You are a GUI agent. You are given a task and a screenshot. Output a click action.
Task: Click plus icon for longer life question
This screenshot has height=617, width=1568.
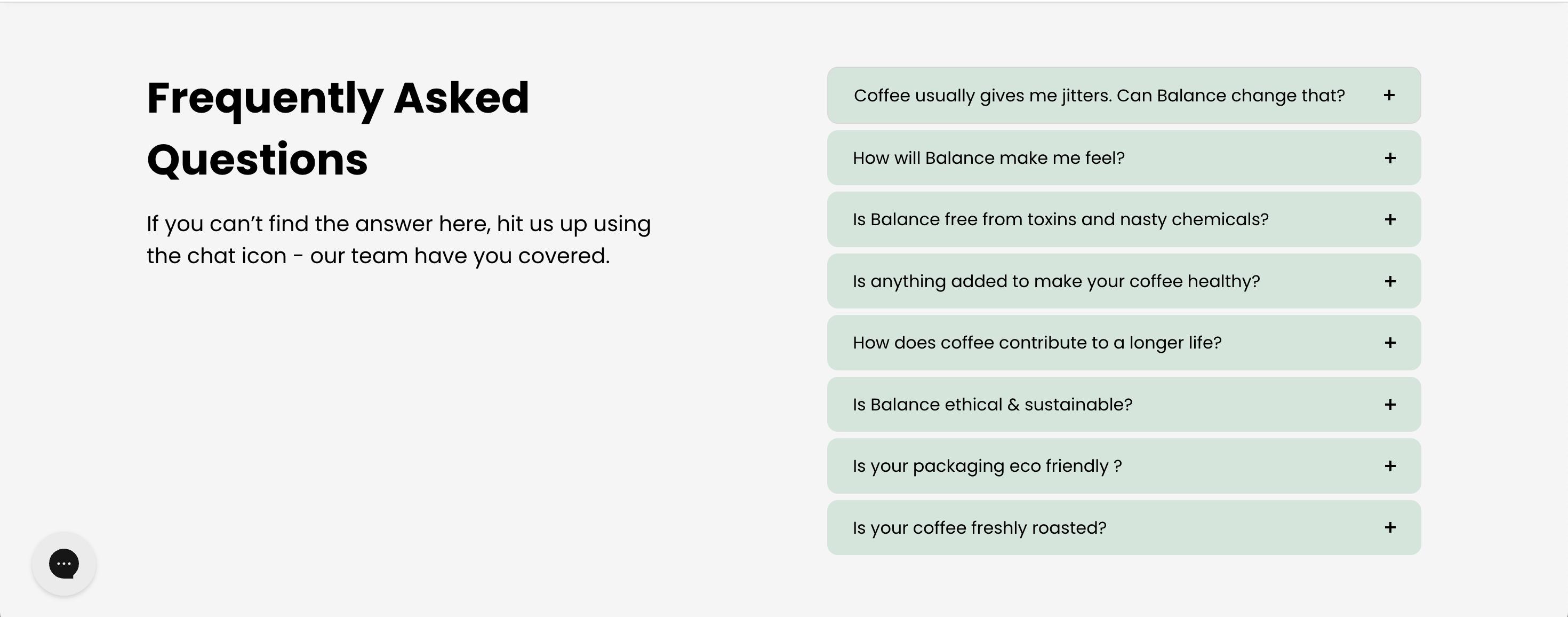(x=1390, y=343)
